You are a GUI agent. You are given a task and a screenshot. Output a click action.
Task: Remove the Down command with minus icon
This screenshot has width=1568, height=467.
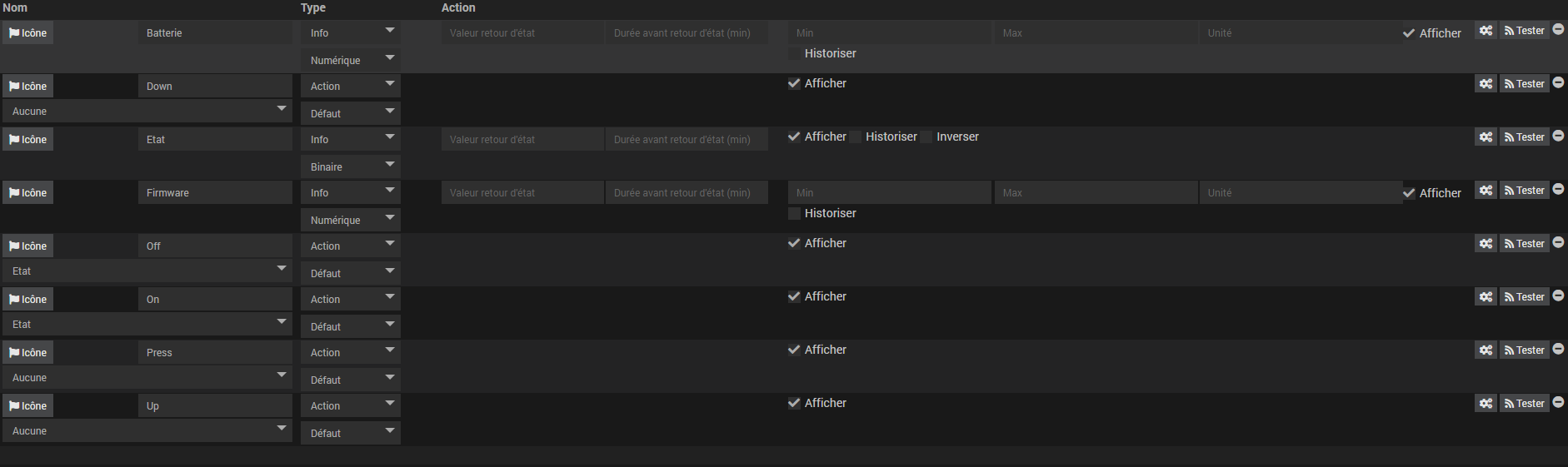[1558, 83]
